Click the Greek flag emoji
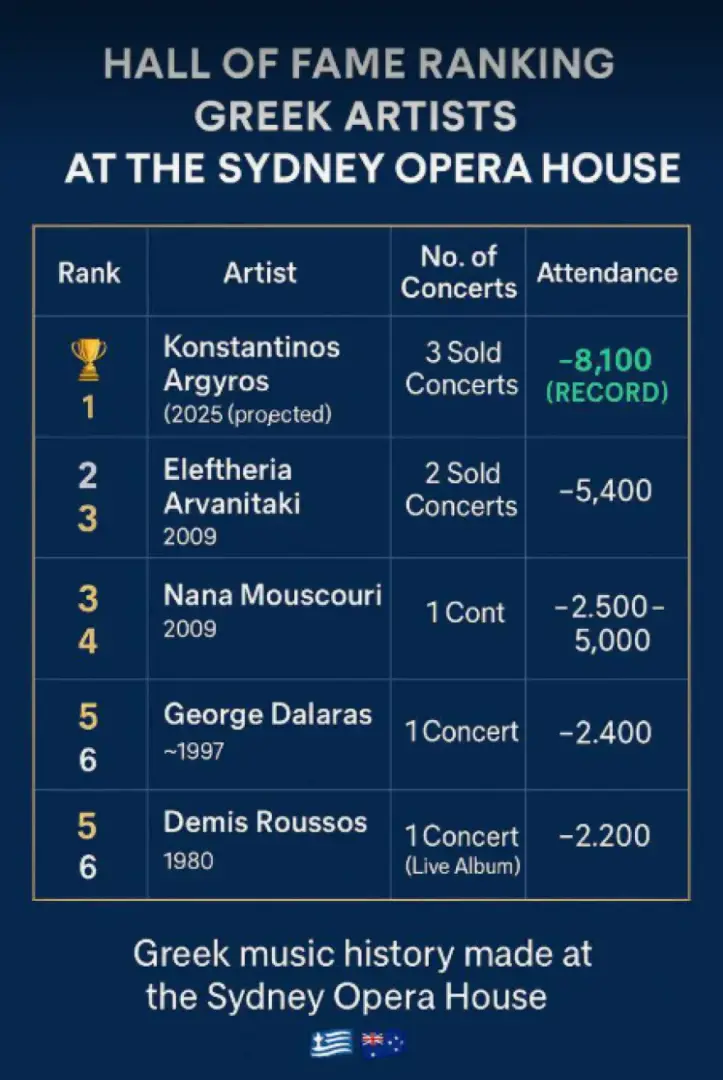Viewport: 723px width, 1080px height. coord(331,1044)
